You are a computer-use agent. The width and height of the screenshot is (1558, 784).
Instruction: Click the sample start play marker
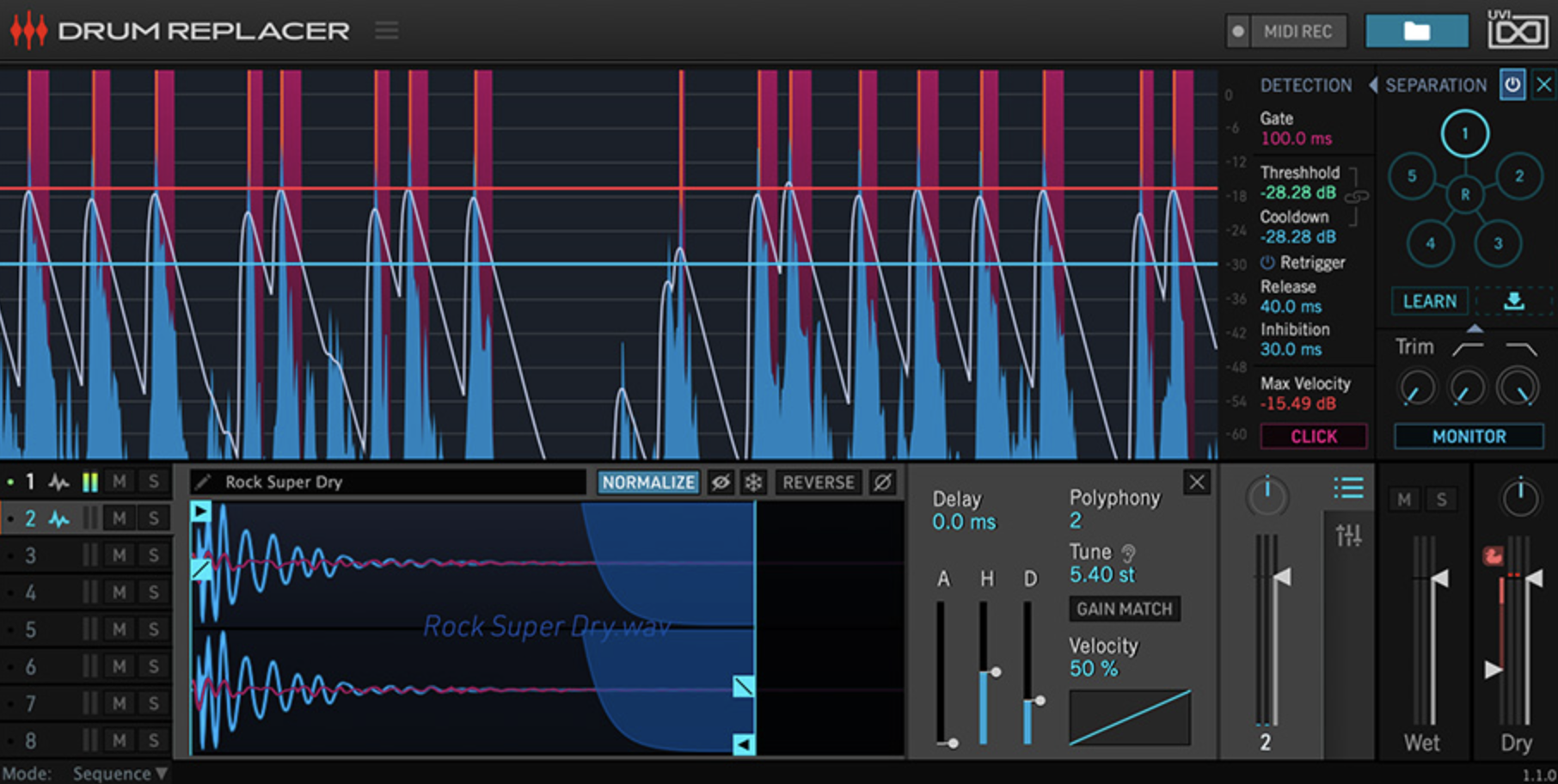(x=200, y=511)
